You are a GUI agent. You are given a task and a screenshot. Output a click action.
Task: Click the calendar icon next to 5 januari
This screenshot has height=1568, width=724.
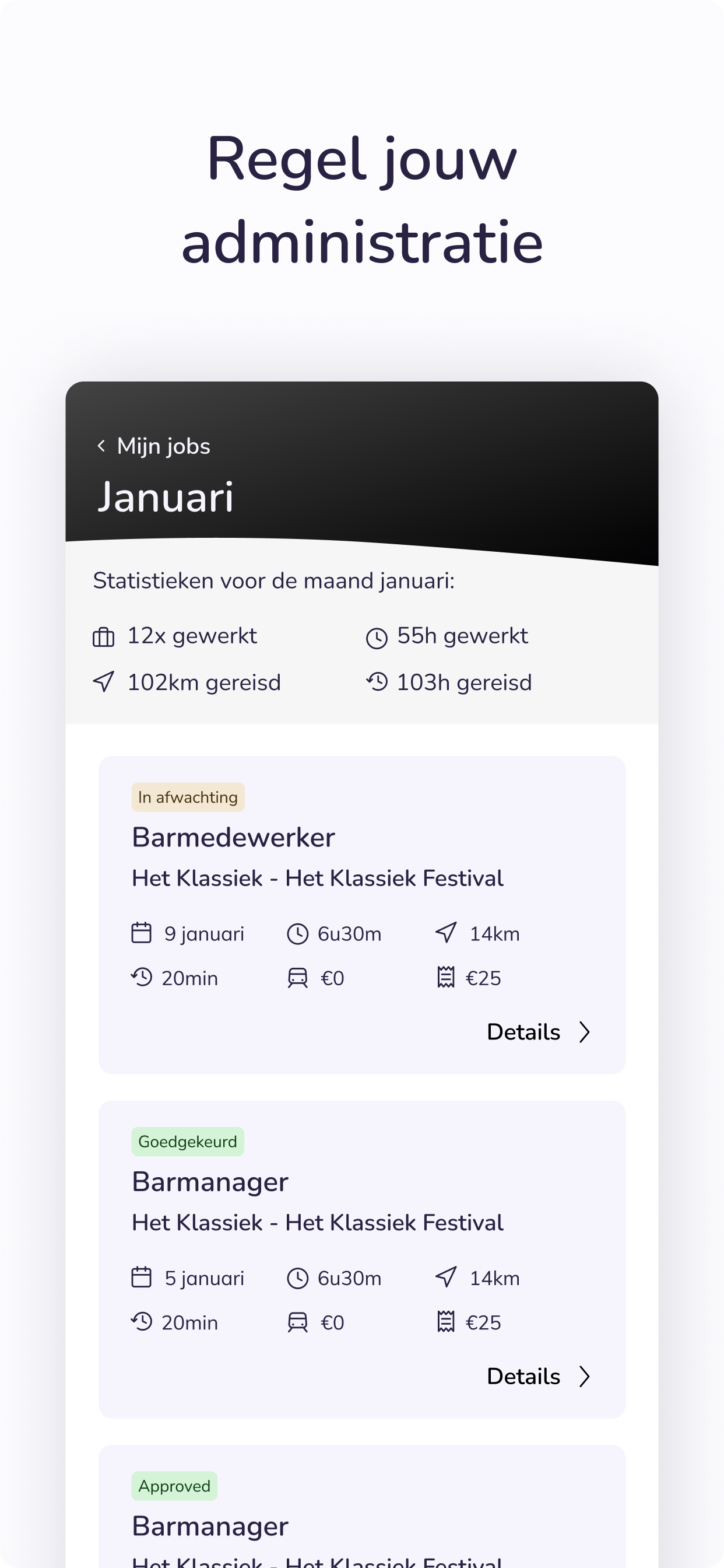click(141, 1277)
